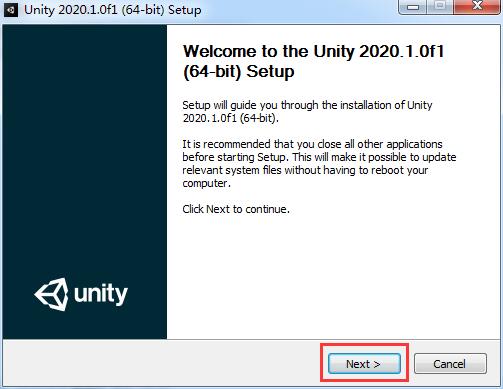503x389 pixels.
Task: Minimize the Unity Setup window
Action: click(413, 7)
